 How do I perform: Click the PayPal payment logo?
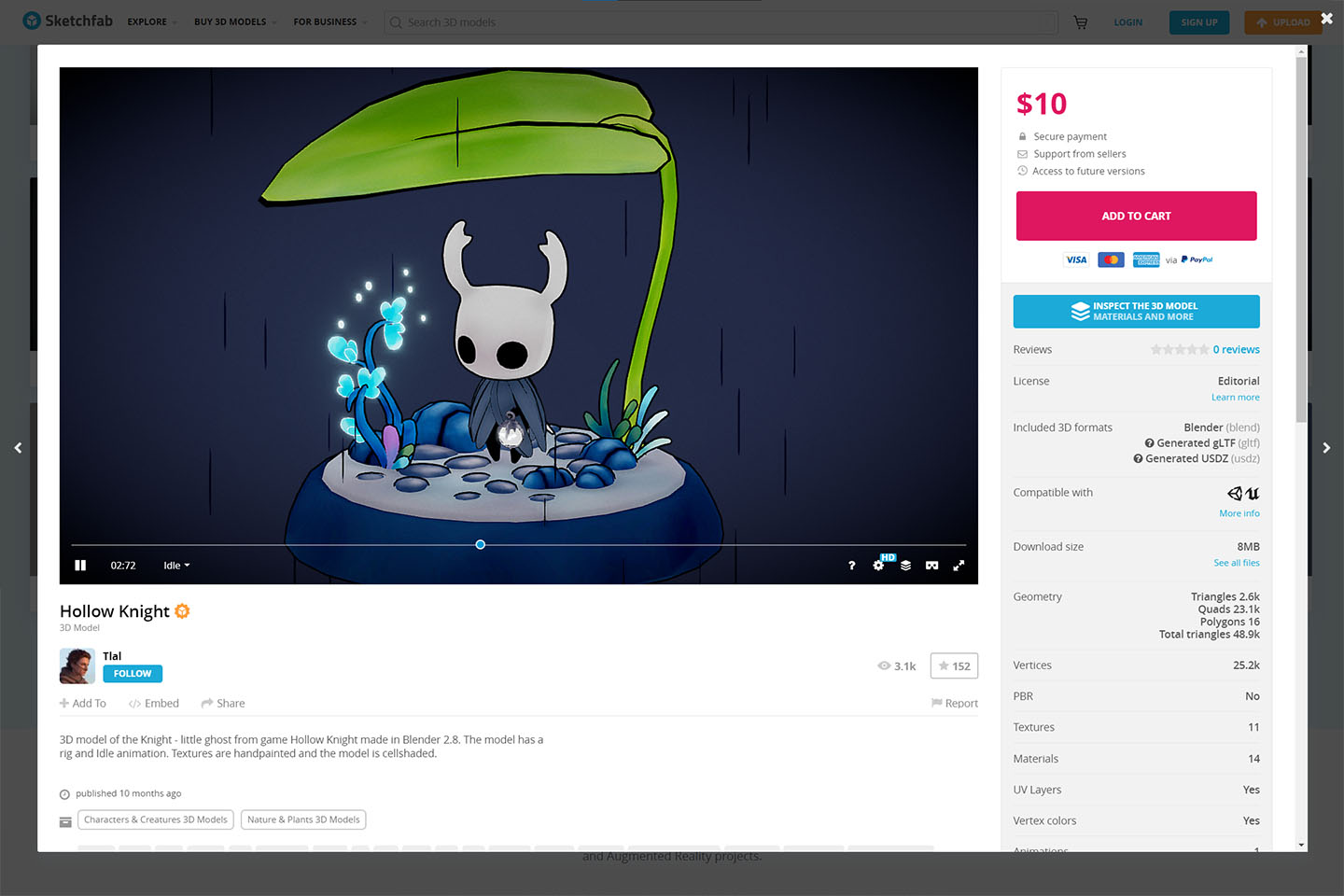[1197, 259]
